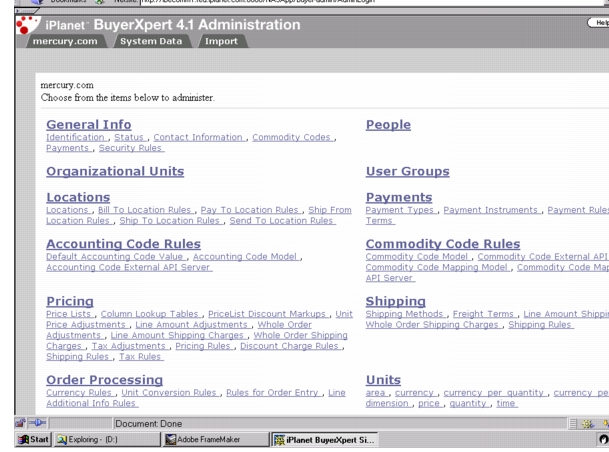The image size is (609, 452).
Task: Open Tax Adjustments link under Pricing
Action: coord(129,346)
